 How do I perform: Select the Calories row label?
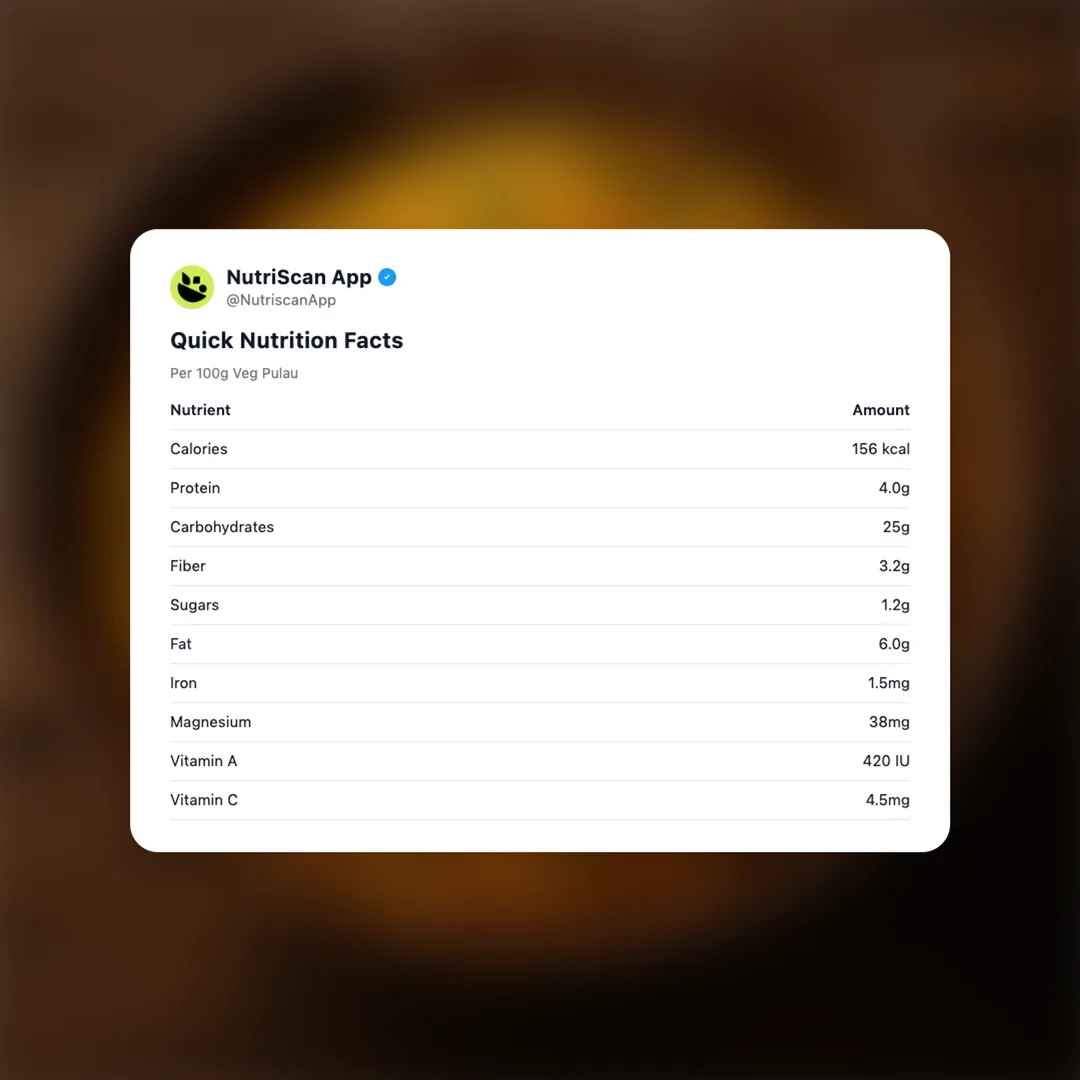click(x=199, y=449)
